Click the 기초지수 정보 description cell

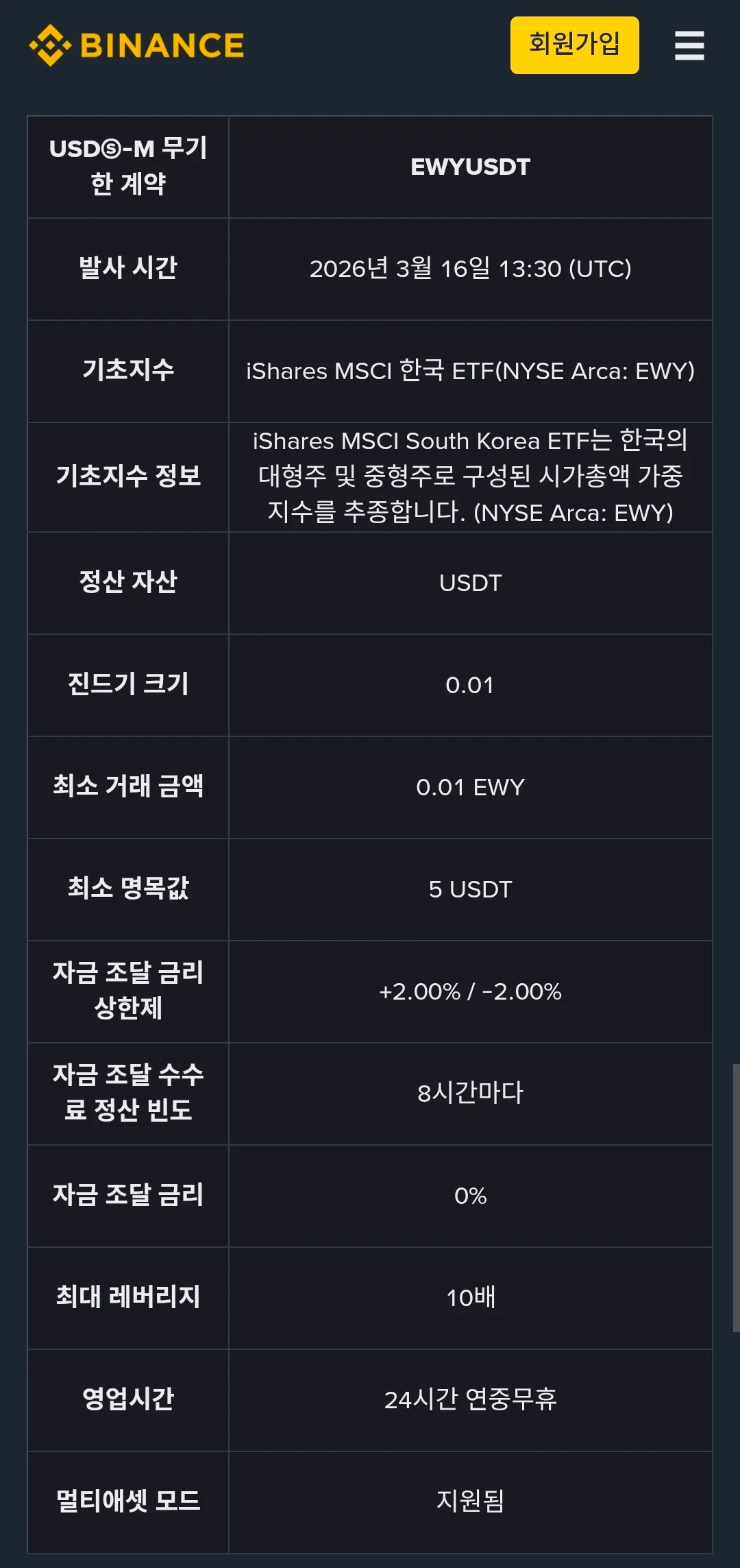(471, 477)
